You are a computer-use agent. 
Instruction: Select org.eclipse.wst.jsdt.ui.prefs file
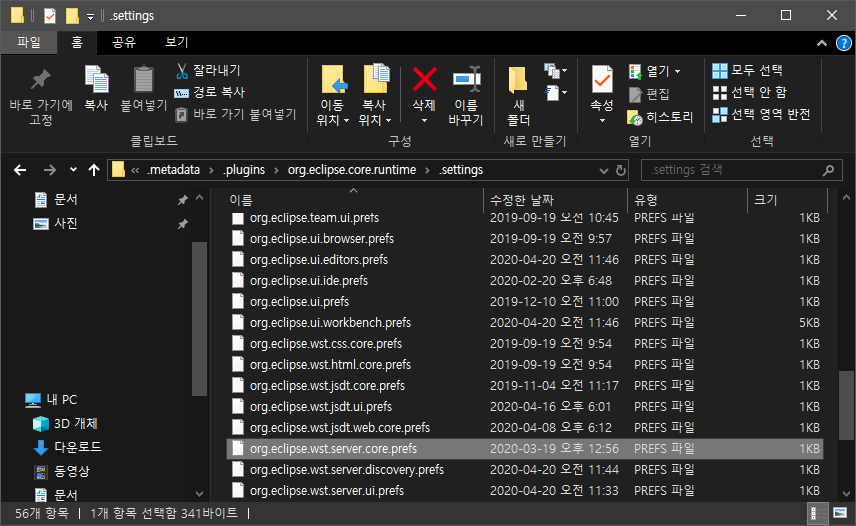click(x=525, y=407)
